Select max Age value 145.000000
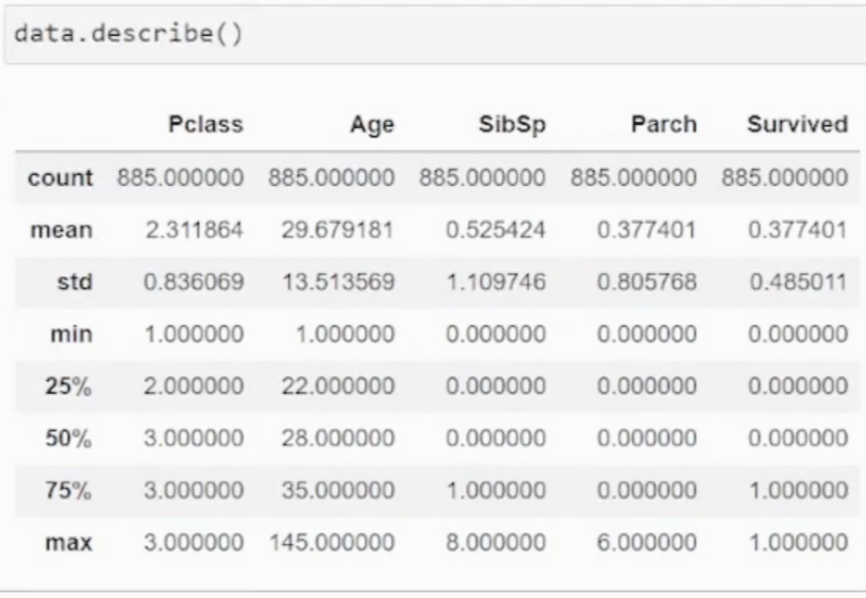This screenshot has height=598, width=866. point(332,542)
